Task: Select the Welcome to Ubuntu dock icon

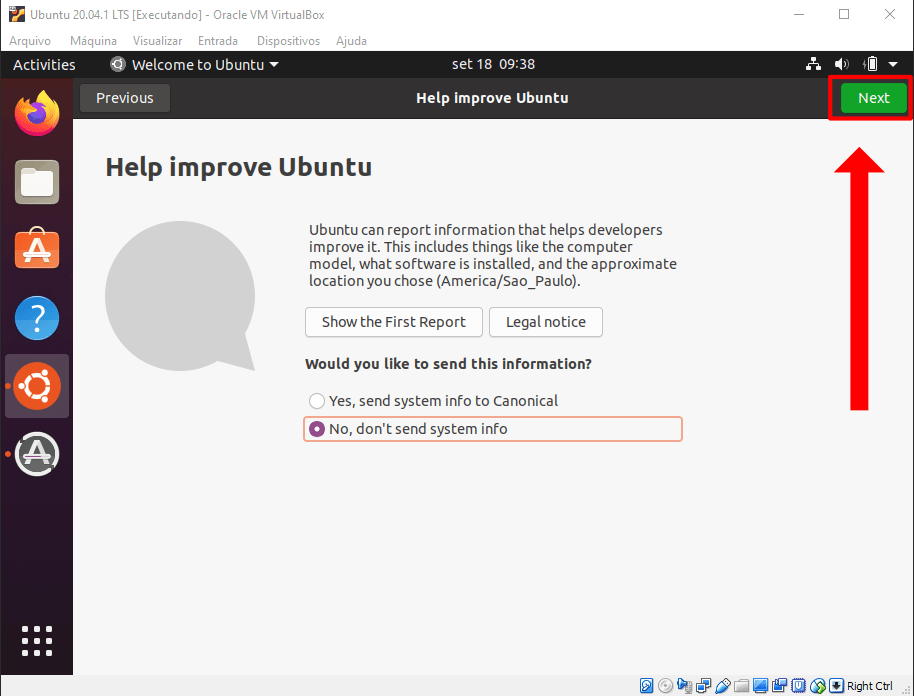Action: click(x=37, y=386)
